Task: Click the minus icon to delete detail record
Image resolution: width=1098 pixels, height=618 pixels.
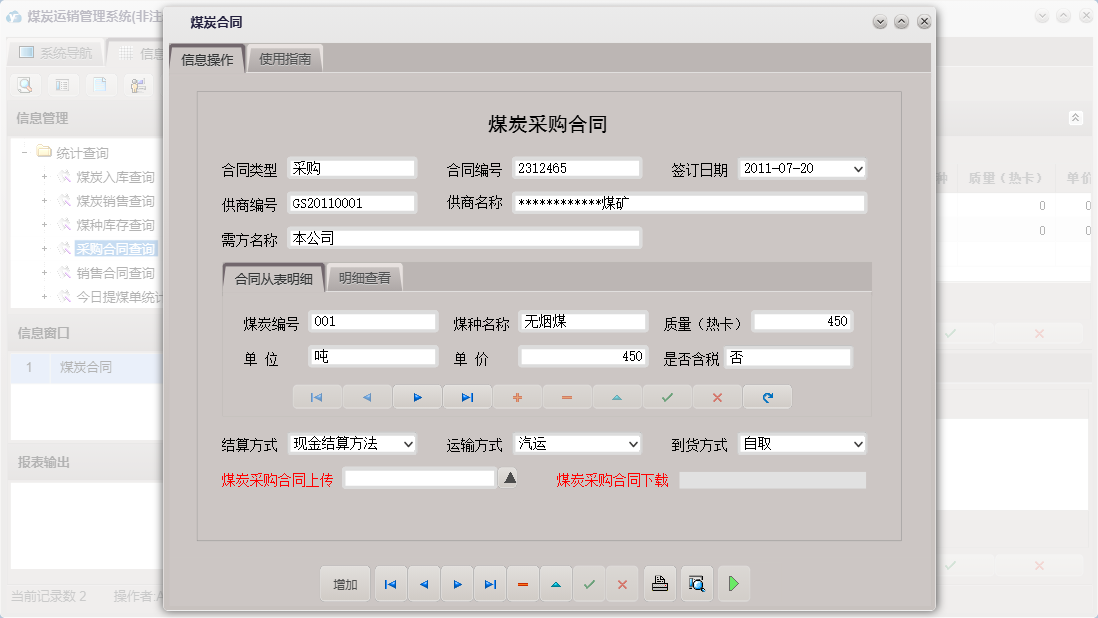Action: pyautogui.click(x=567, y=397)
